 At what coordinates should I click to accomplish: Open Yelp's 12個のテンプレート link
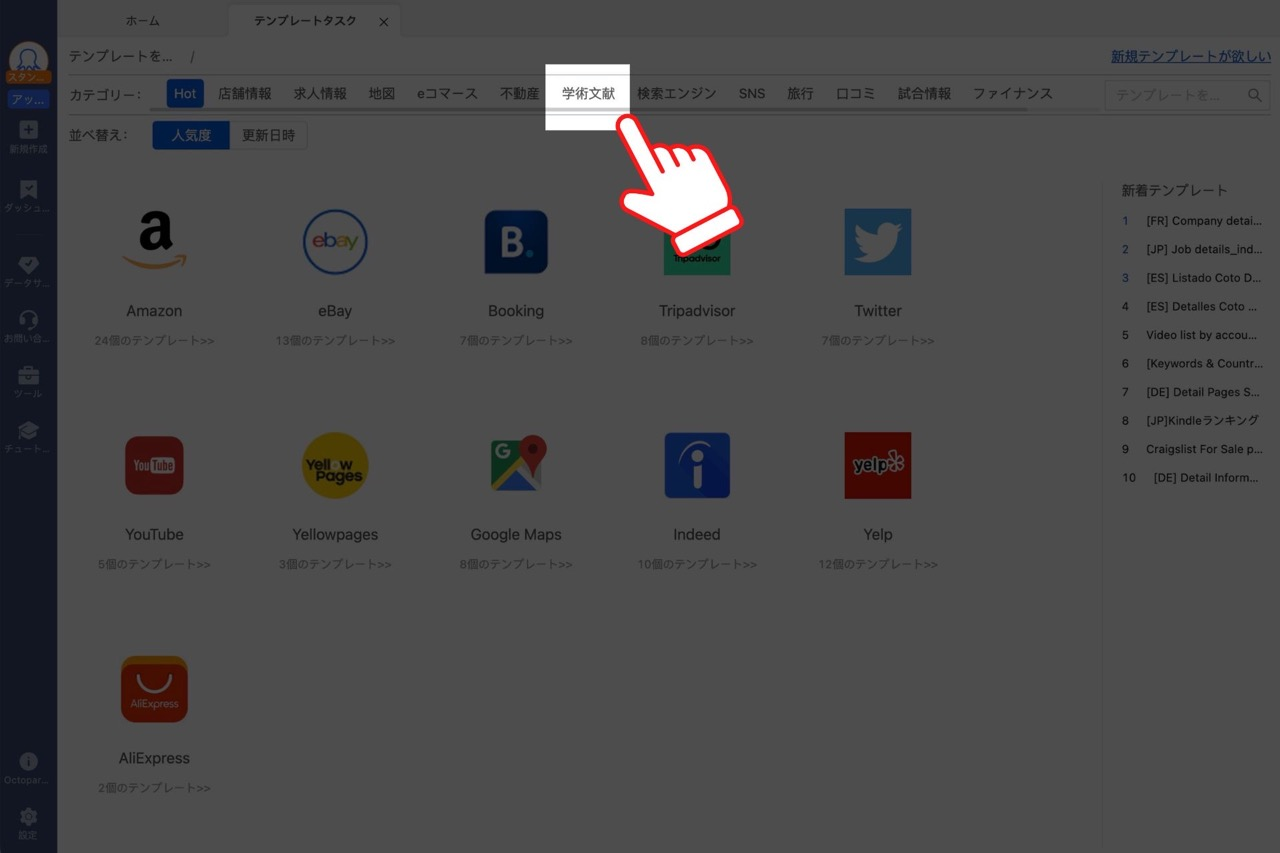pos(877,565)
